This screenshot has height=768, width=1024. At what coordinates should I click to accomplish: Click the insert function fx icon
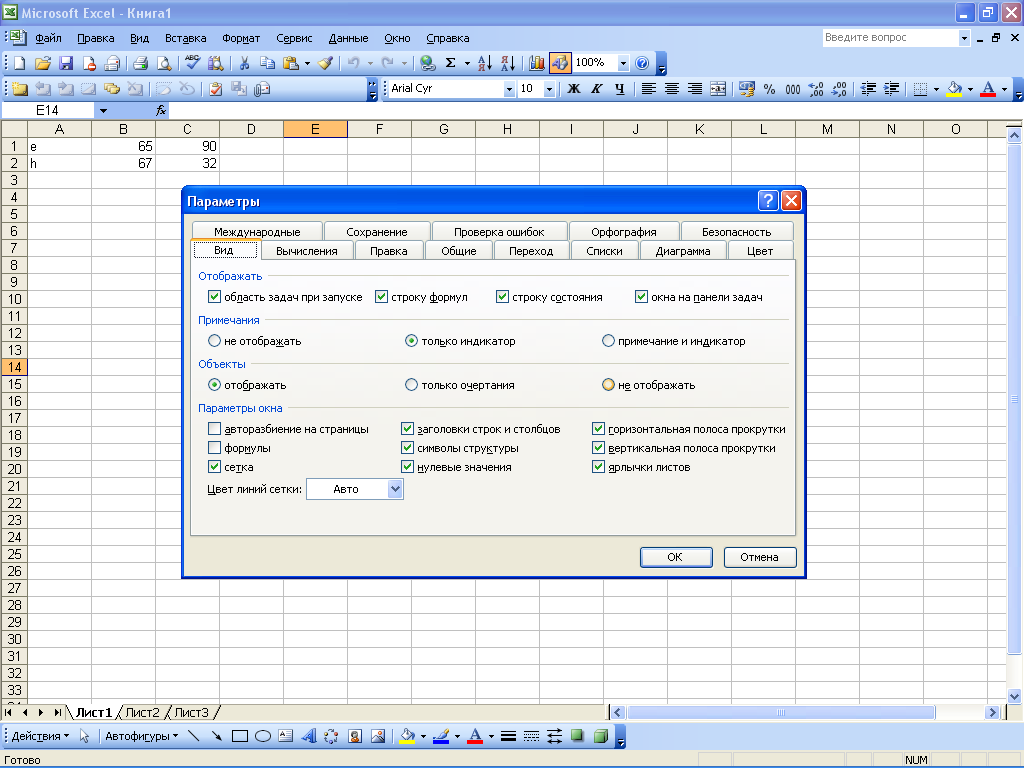coord(161,110)
